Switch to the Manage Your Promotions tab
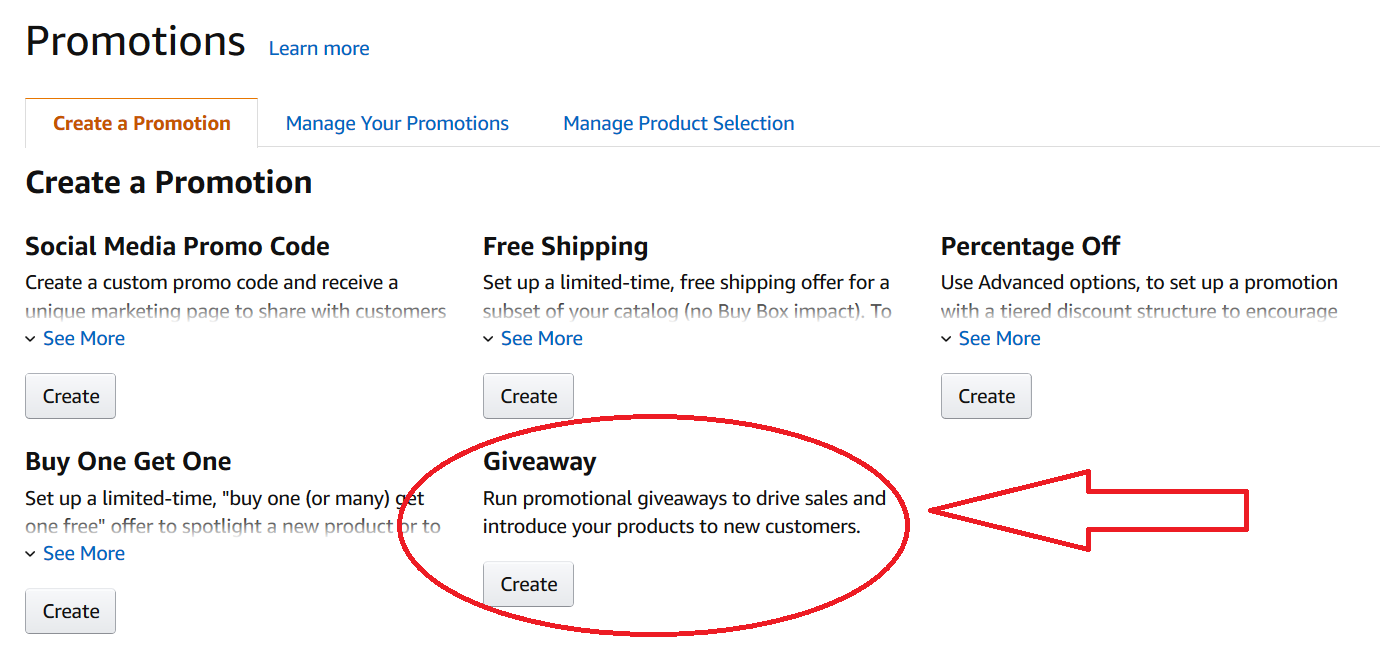1380x665 pixels. 397,123
